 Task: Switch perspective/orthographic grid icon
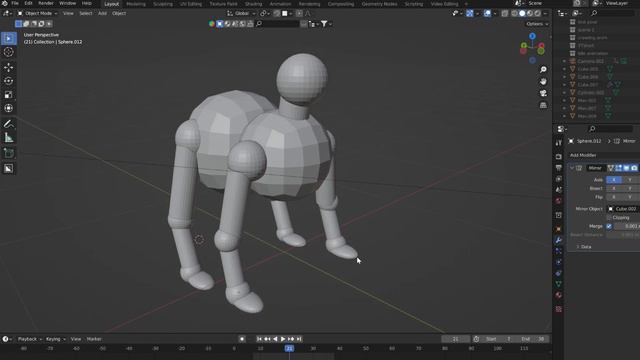[543, 105]
